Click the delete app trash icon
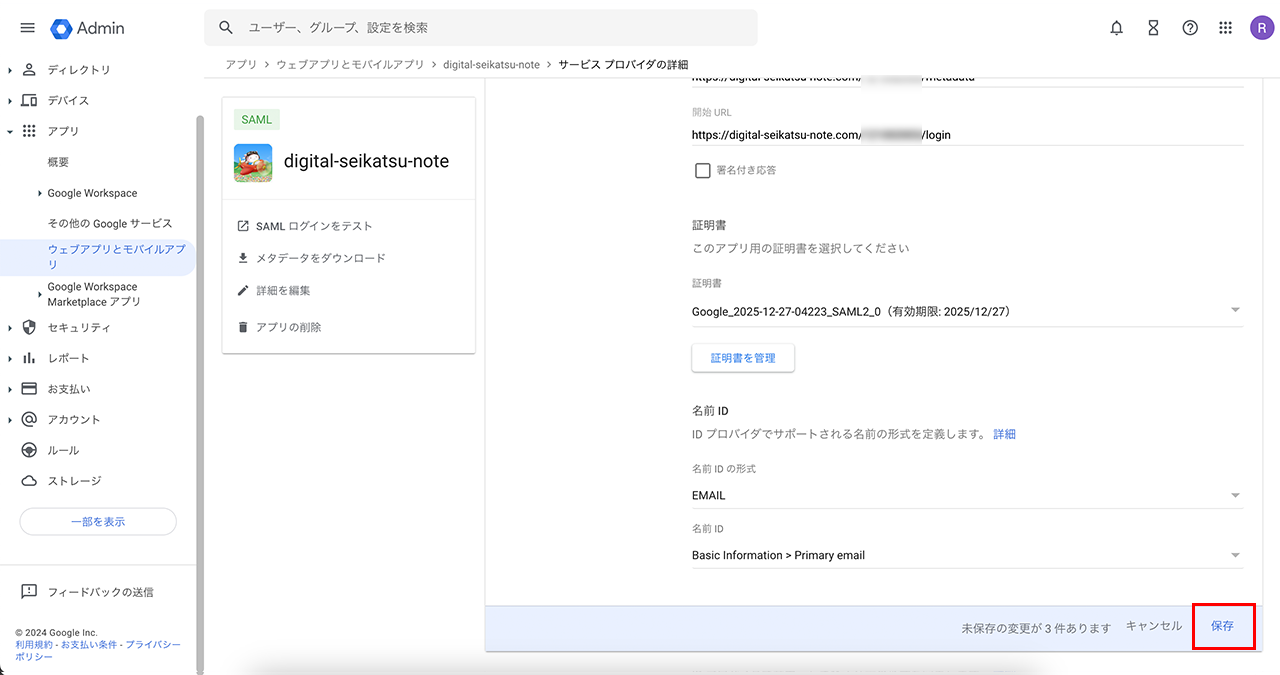Viewport: 1280px width, 675px height. pyautogui.click(x=243, y=327)
